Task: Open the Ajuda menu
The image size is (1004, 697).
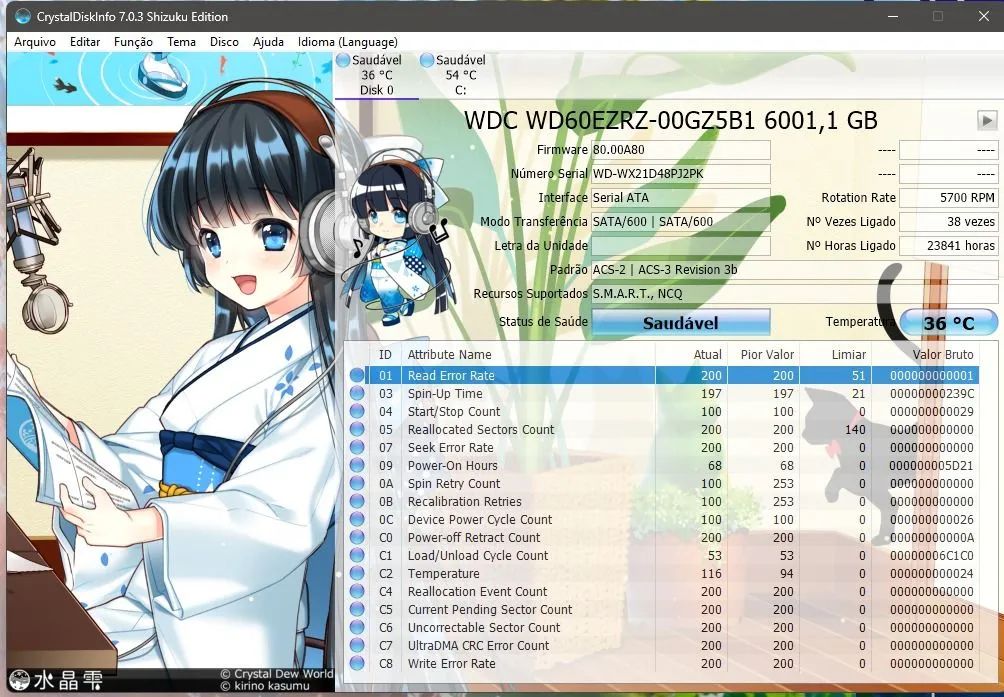Action: pyautogui.click(x=268, y=42)
